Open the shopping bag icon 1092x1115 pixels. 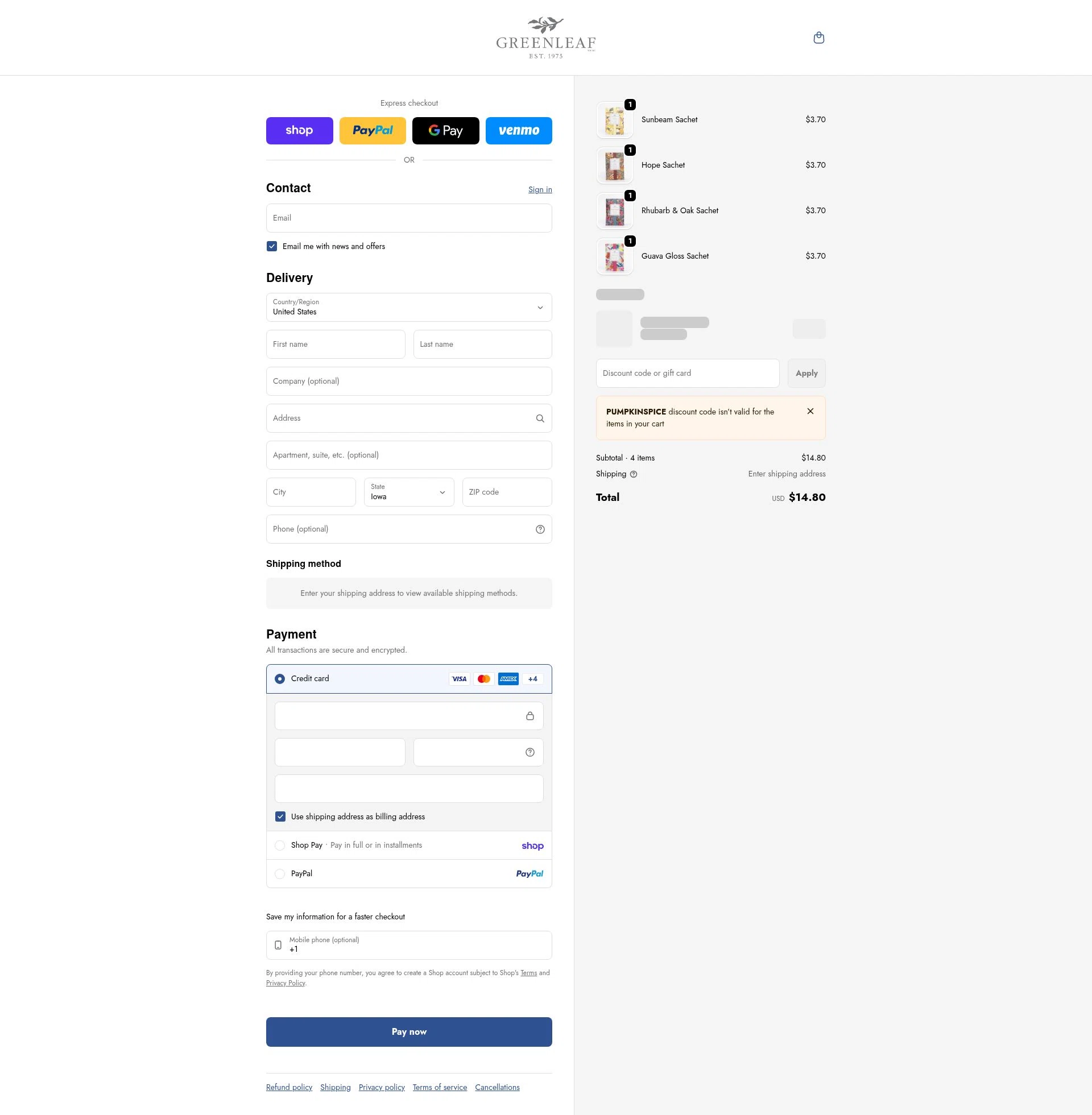pyautogui.click(x=818, y=38)
